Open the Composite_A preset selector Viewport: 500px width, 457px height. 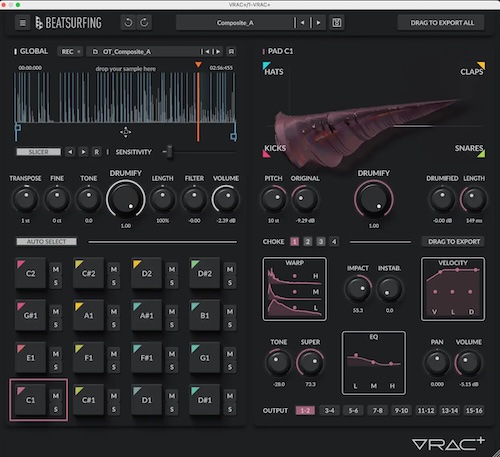point(235,23)
